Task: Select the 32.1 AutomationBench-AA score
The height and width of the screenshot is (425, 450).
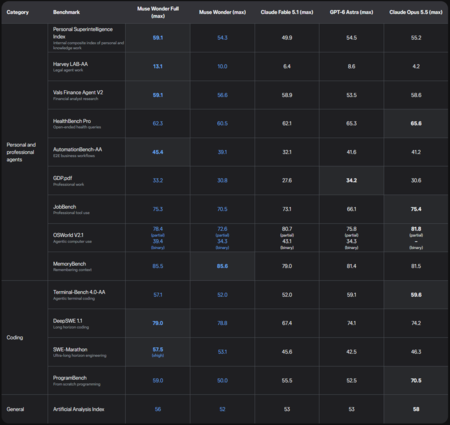Action: 287,152
